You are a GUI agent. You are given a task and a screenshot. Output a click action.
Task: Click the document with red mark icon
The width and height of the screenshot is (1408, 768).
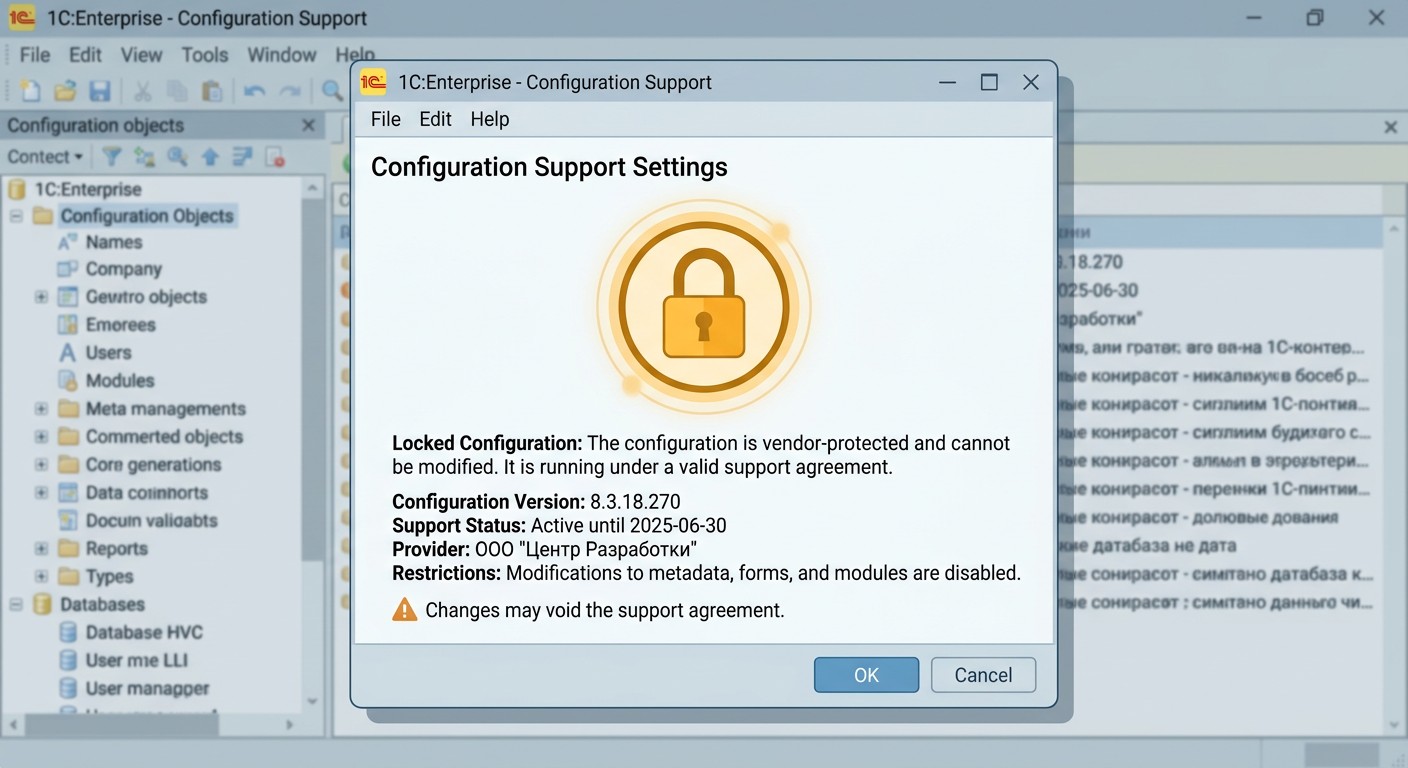275,157
